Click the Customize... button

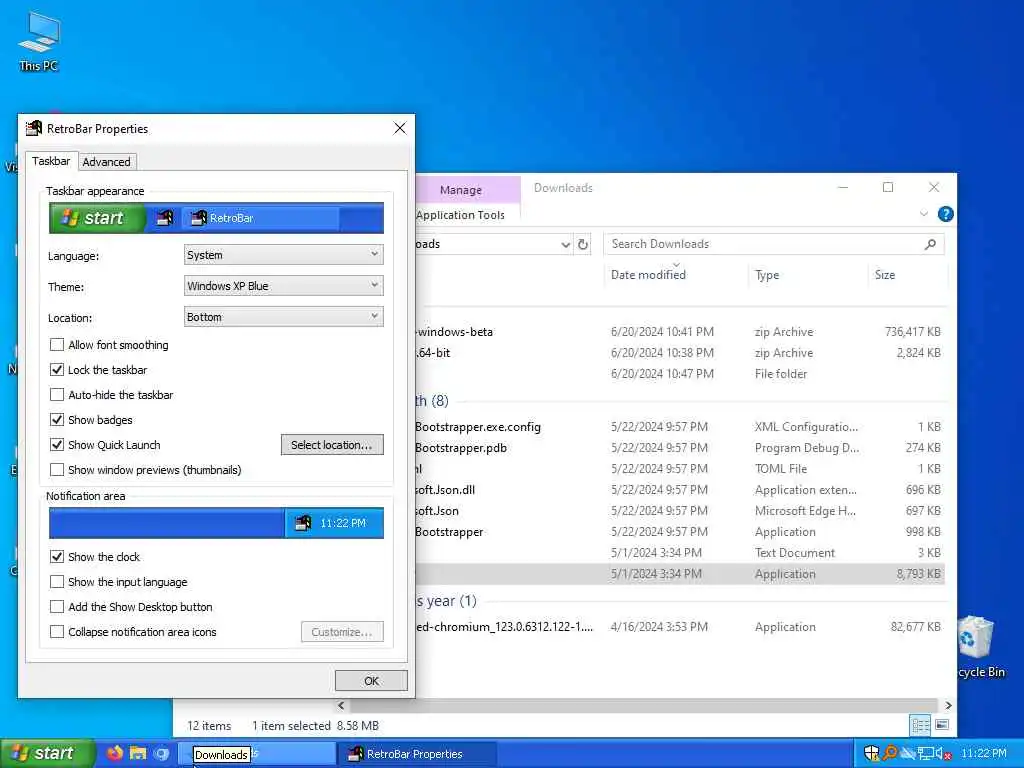tap(342, 632)
